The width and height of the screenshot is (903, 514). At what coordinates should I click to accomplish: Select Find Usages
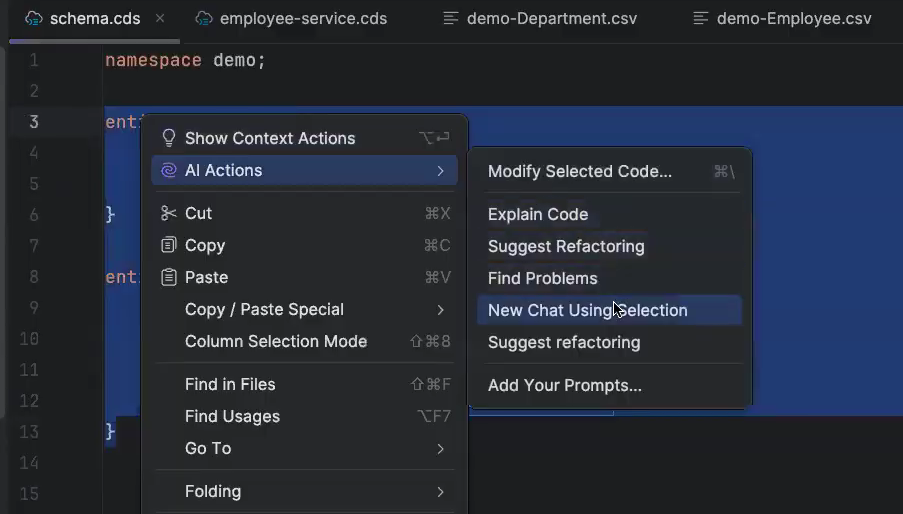point(305,416)
